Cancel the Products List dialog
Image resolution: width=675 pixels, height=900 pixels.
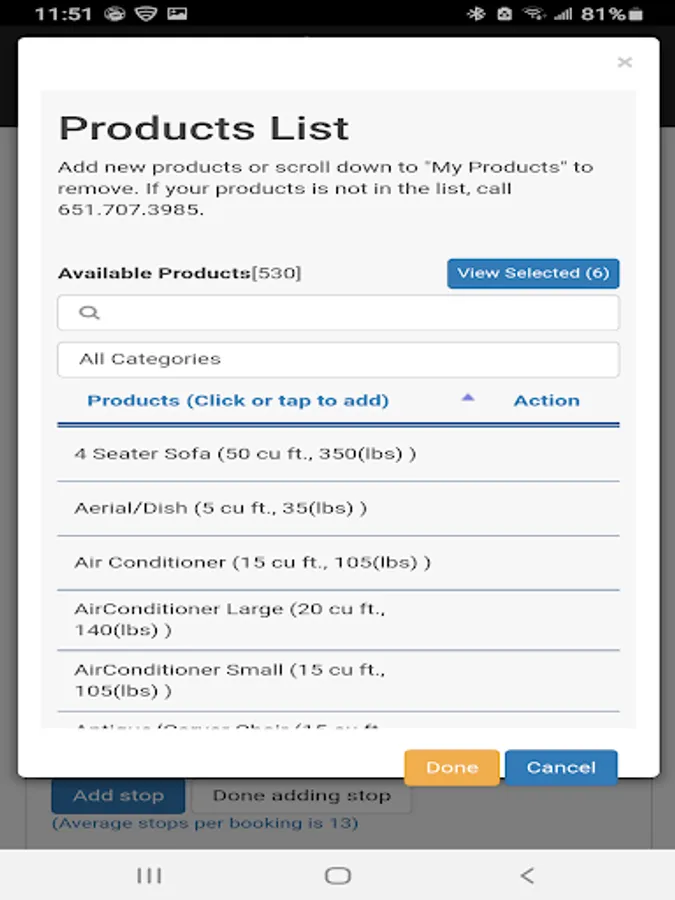click(x=561, y=768)
